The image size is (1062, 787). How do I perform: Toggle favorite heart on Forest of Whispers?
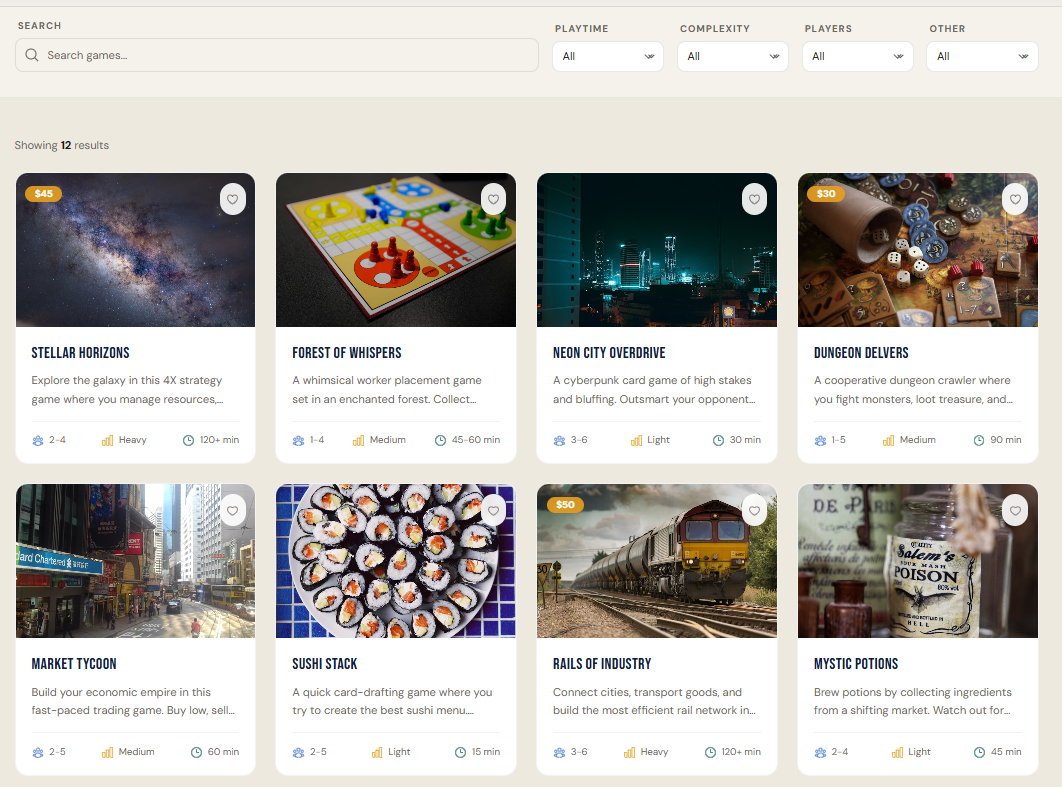[493, 199]
